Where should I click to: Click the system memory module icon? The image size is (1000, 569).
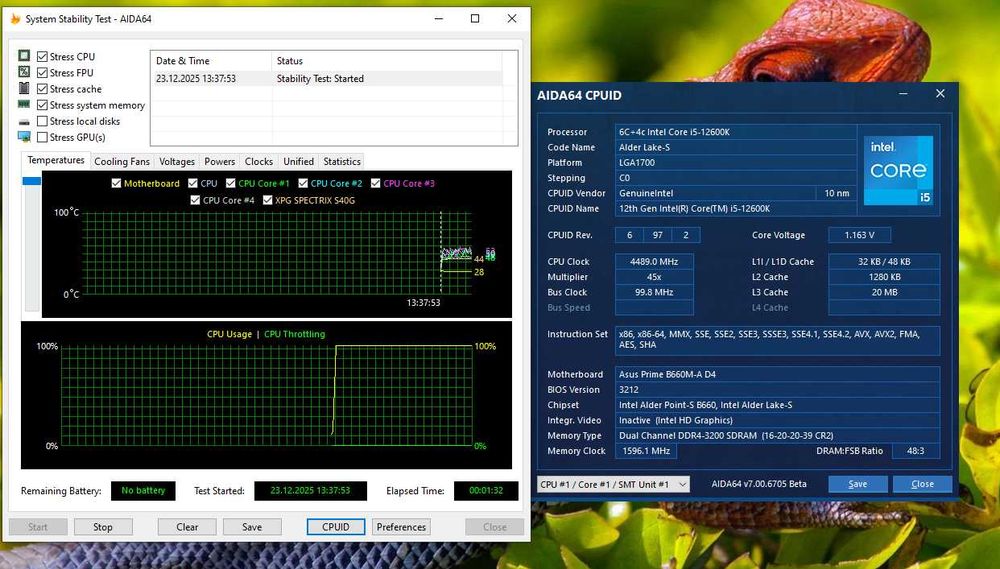click(x=24, y=104)
